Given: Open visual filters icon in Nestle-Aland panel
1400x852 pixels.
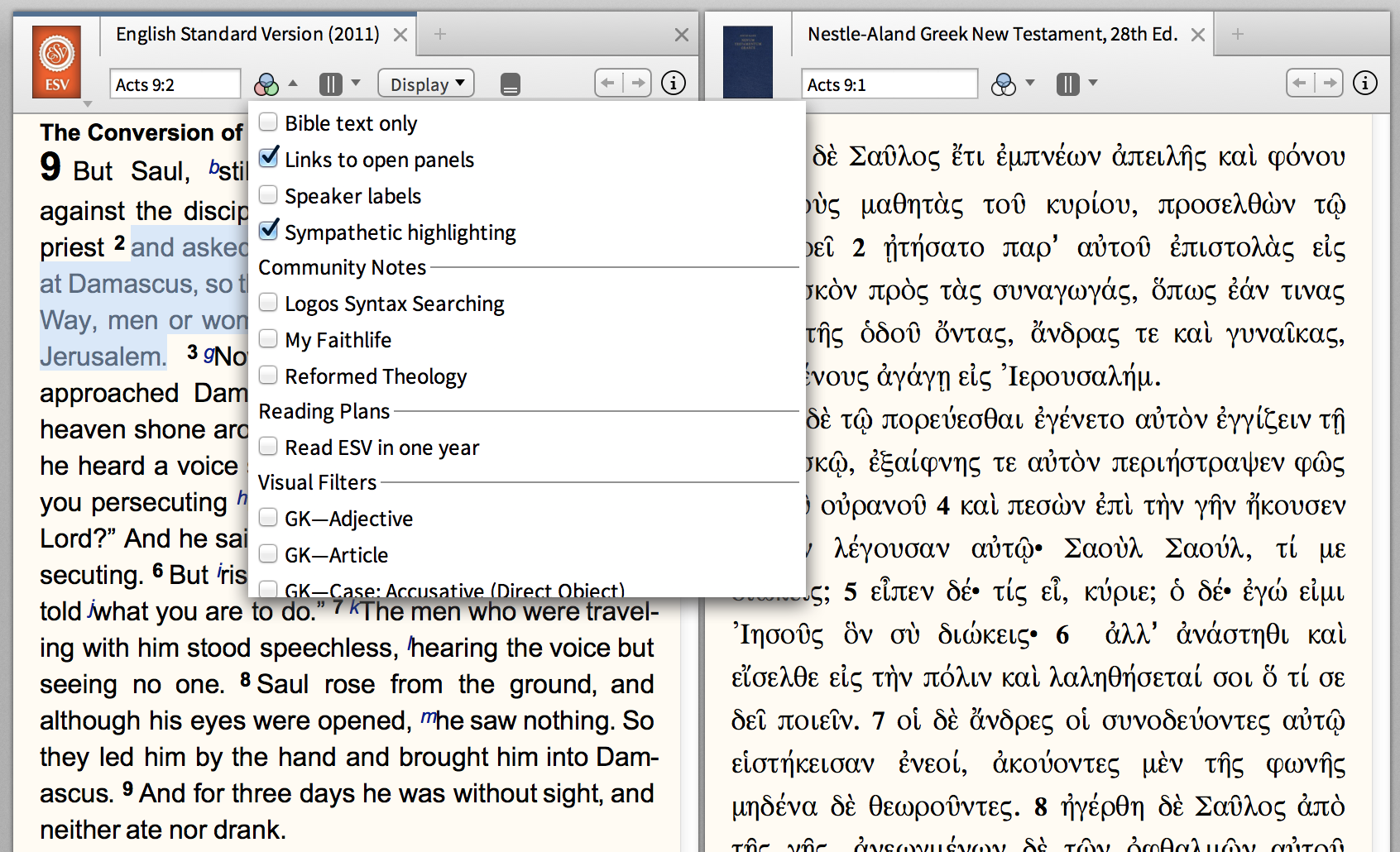Looking at the screenshot, I should click(1003, 84).
